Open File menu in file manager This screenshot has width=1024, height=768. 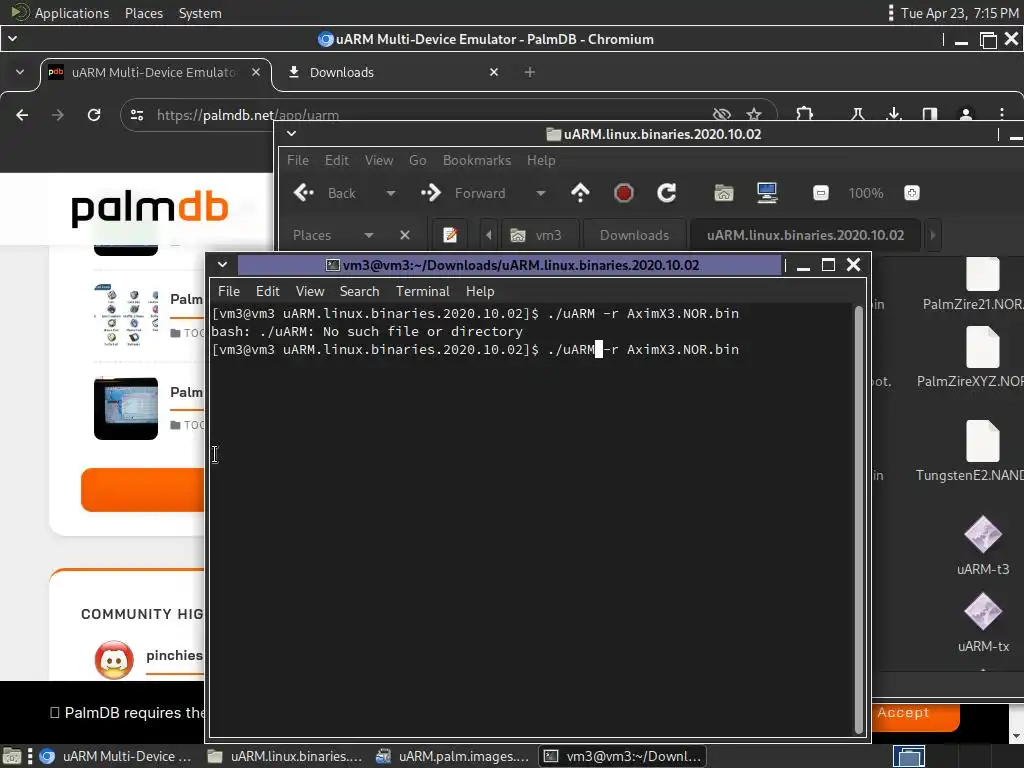[x=298, y=160]
